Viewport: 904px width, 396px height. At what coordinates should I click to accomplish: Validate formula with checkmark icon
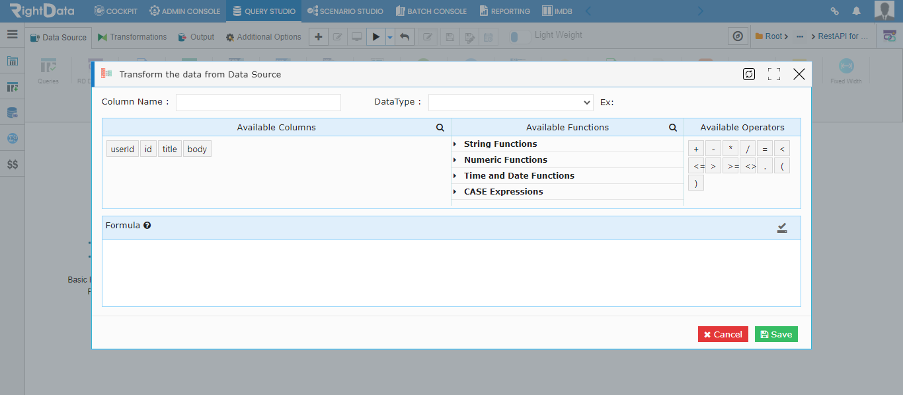click(782, 228)
